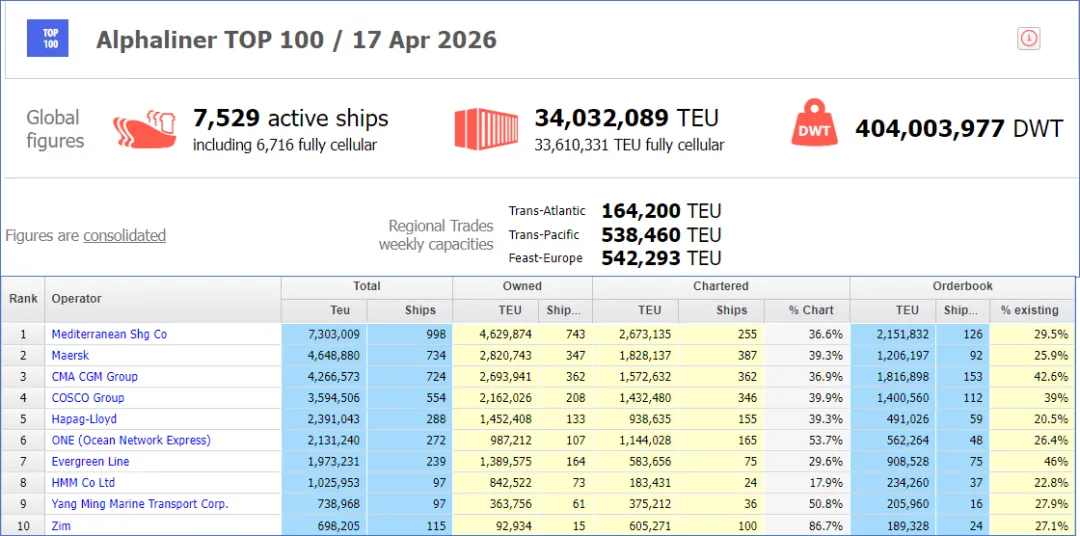
Task: Click the TOP 100 logo icon
Action: coord(50,39)
